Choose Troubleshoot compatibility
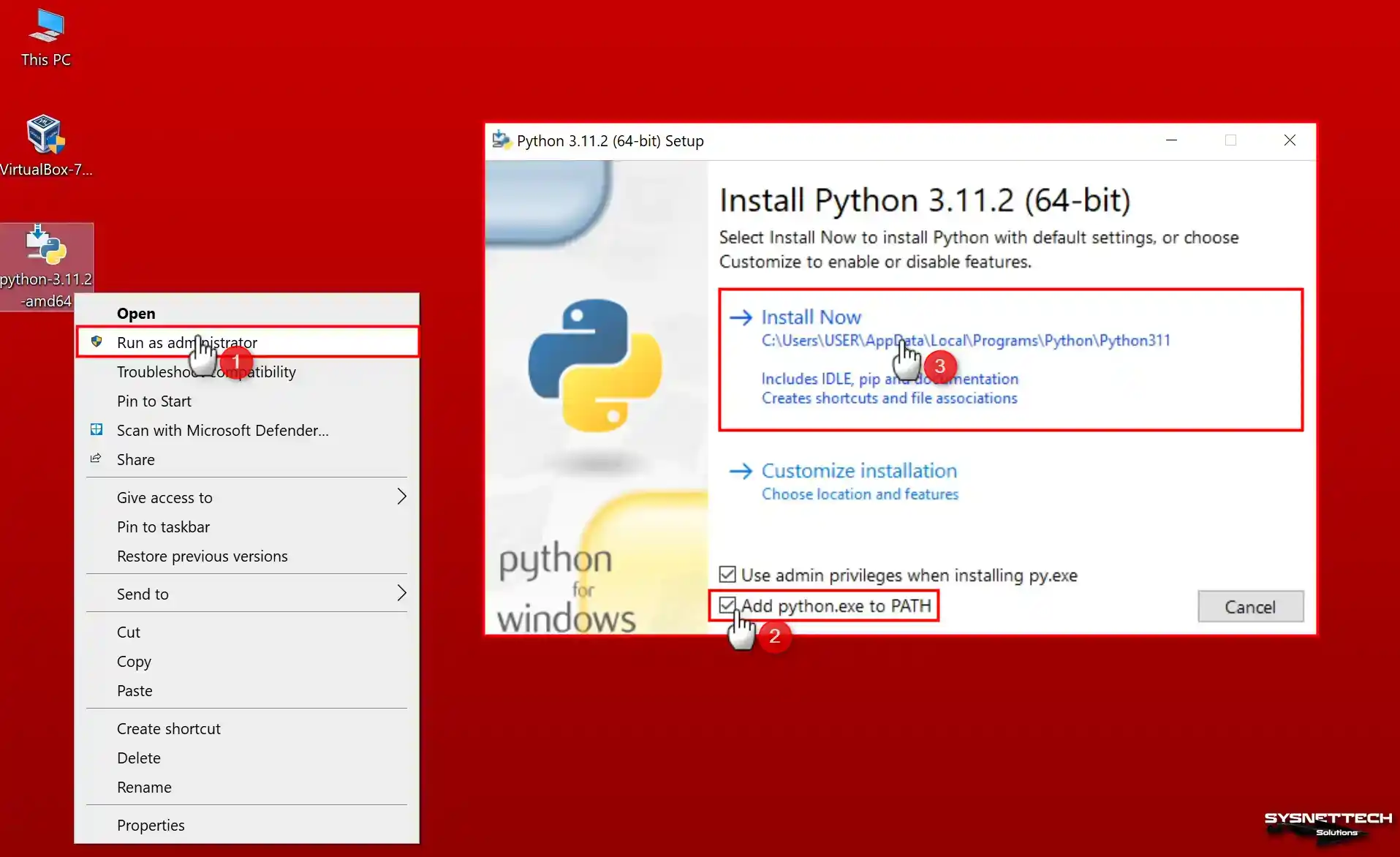The width and height of the screenshot is (1400, 857). pos(247,371)
